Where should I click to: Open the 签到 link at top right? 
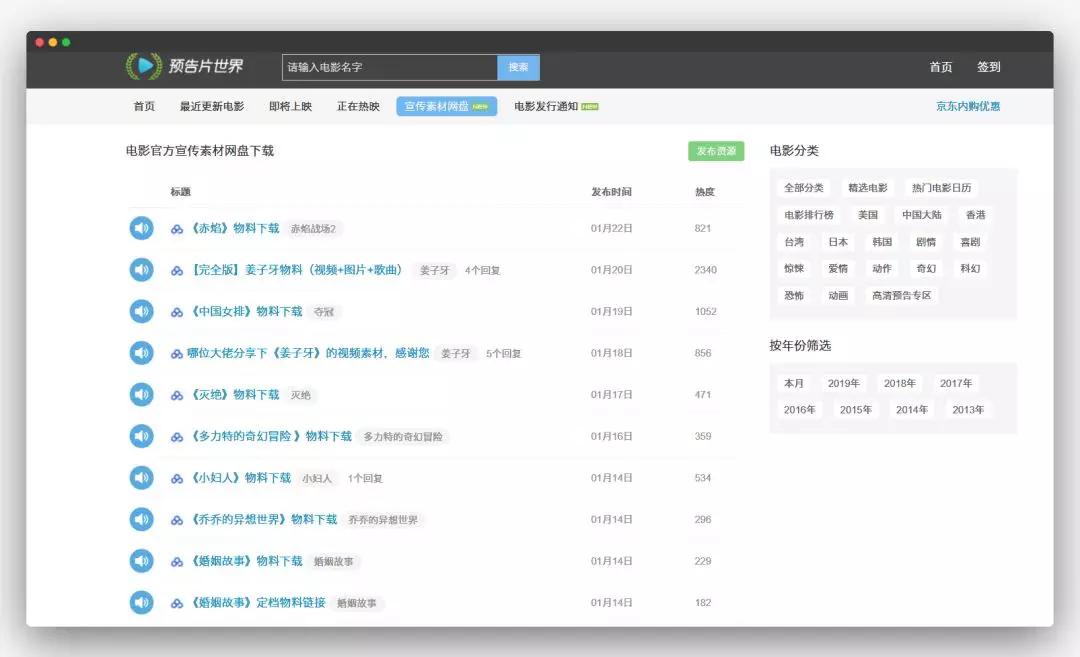(x=989, y=67)
